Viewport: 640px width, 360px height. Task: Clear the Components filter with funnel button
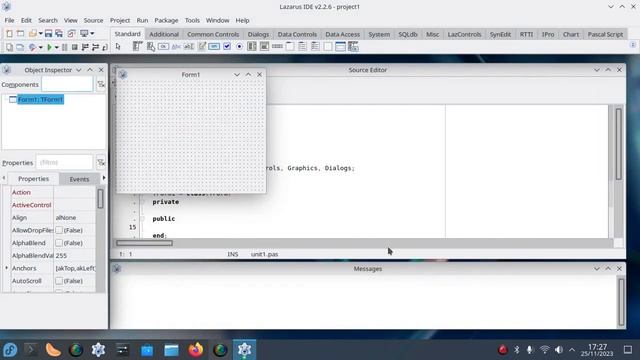tap(101, 84)
